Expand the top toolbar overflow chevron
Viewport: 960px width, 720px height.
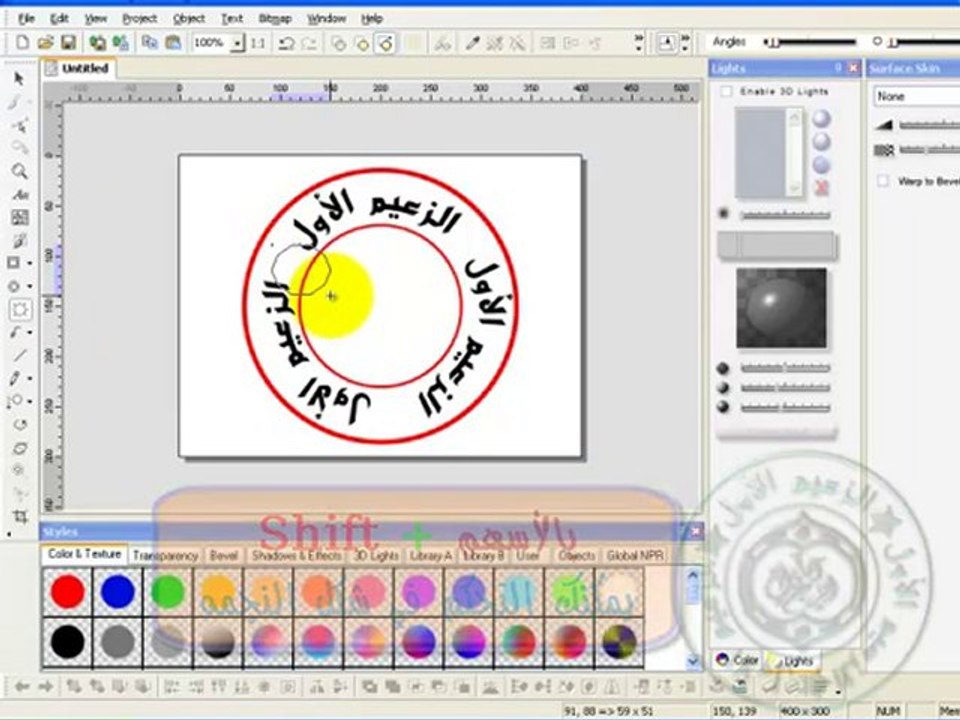tap(639, 42)
